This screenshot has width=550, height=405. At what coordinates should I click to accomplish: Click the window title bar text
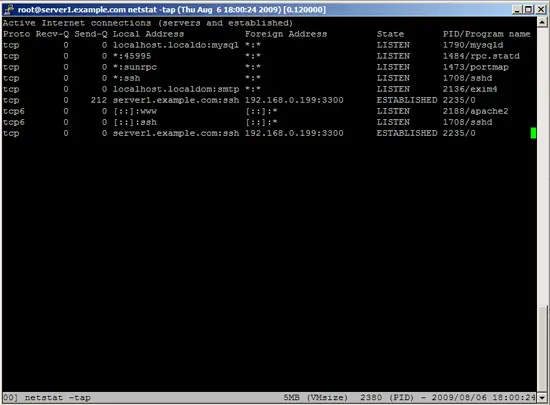(x=172, y=10)
